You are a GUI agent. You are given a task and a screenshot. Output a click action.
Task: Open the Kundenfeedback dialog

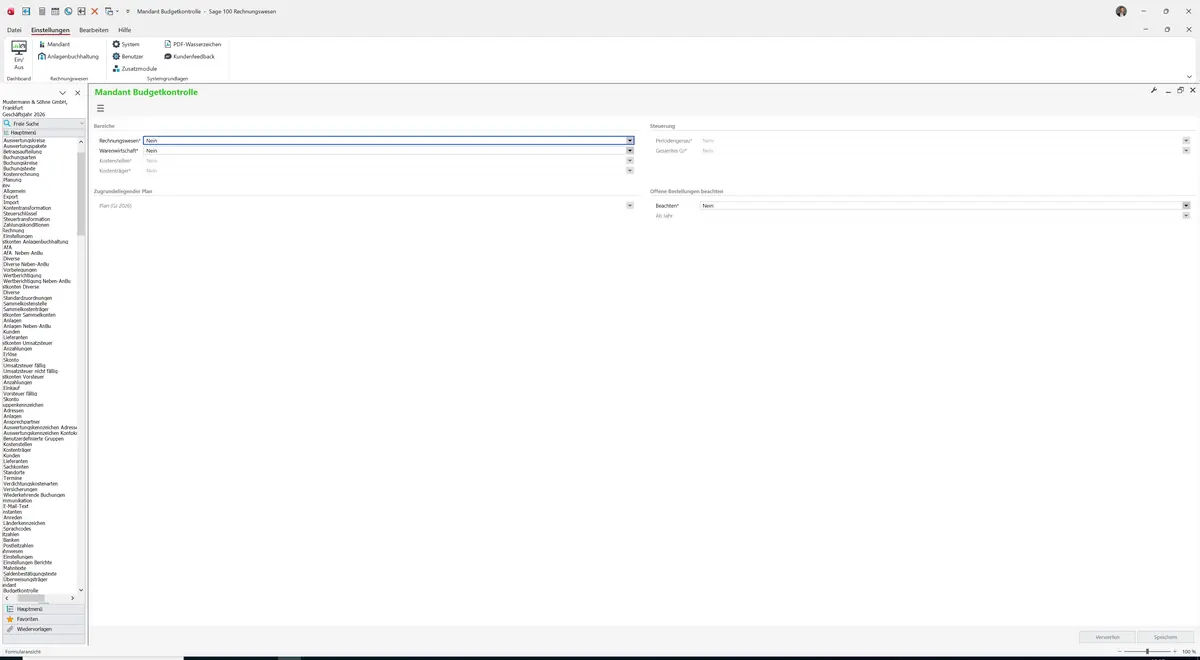(x=189, y=56)
